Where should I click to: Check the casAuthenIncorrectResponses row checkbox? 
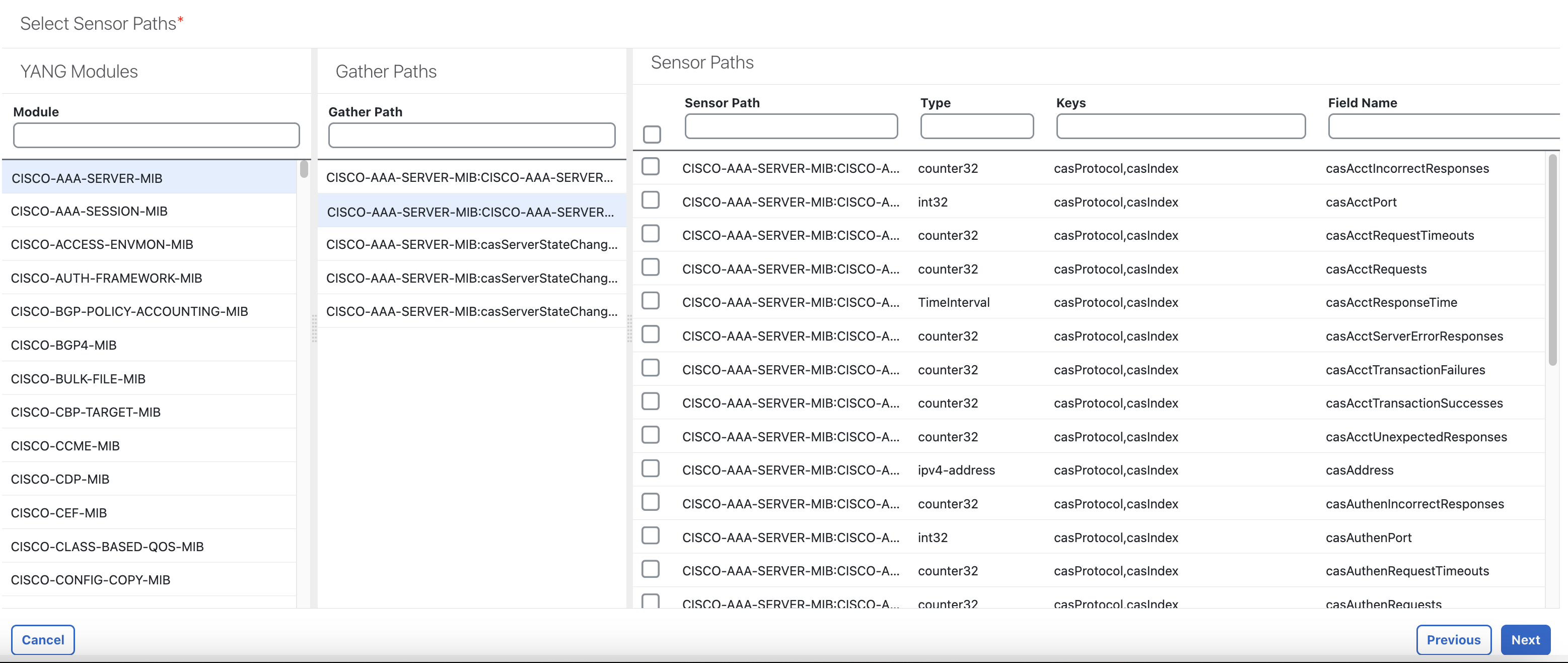pyautogui.click(x=651, y=502)
